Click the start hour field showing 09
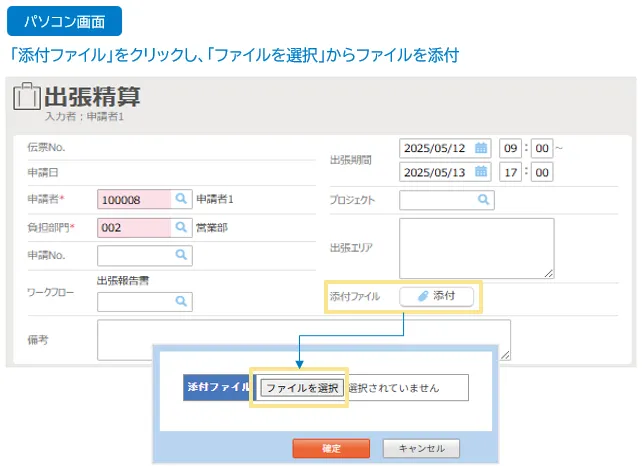 [x=509, y=148]
